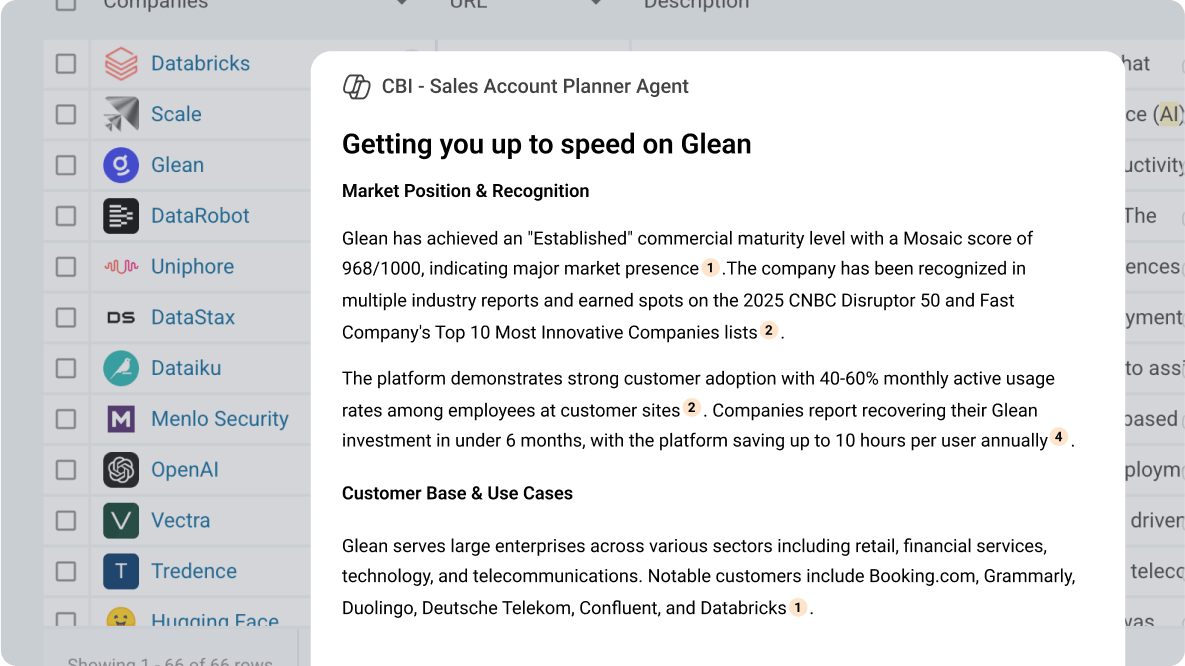Click the Tredence T logo icon
The width and height of the screenshot is (1185, 666).
pyautogui.click(x=122, y=571)
